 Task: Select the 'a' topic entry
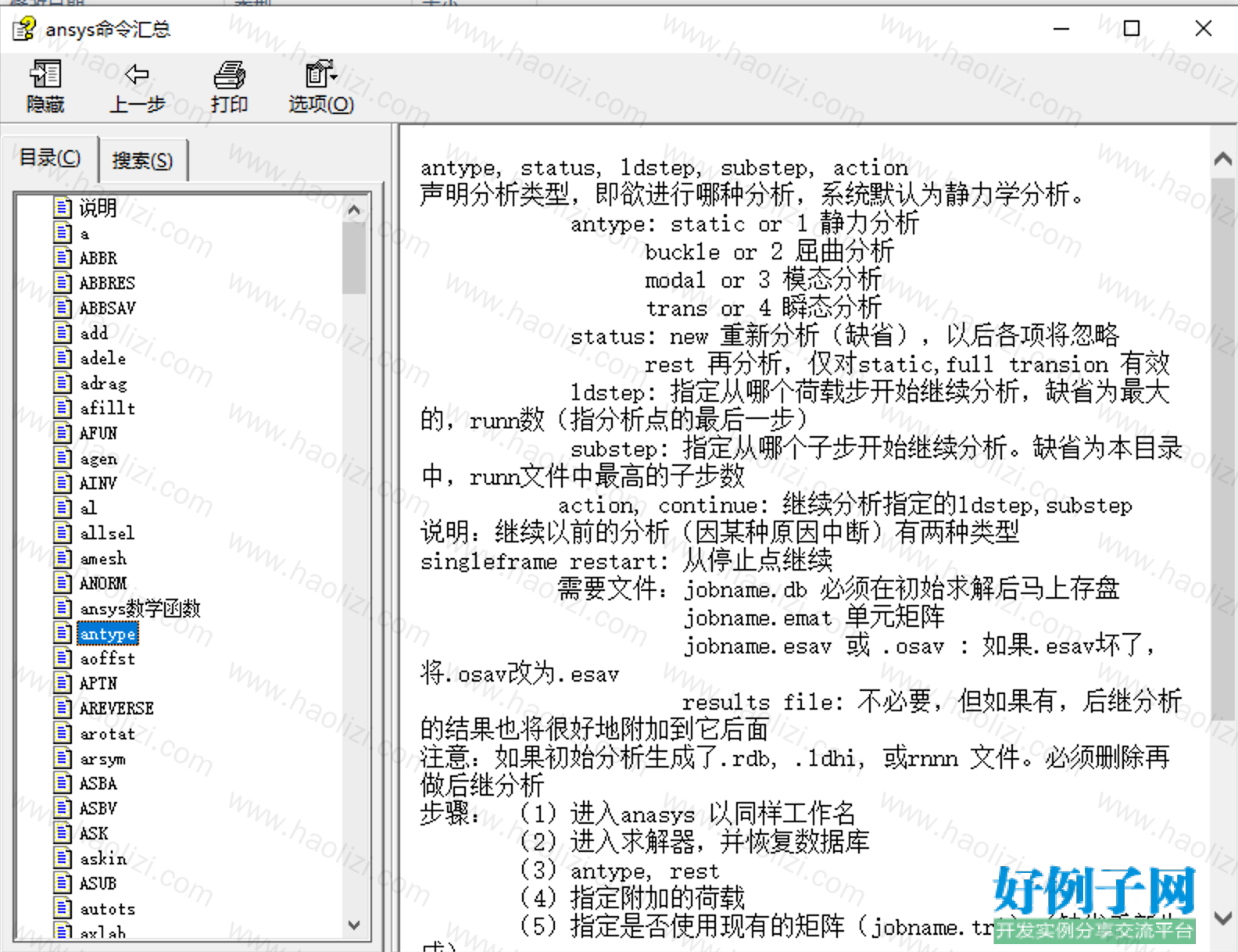(84, 233)
